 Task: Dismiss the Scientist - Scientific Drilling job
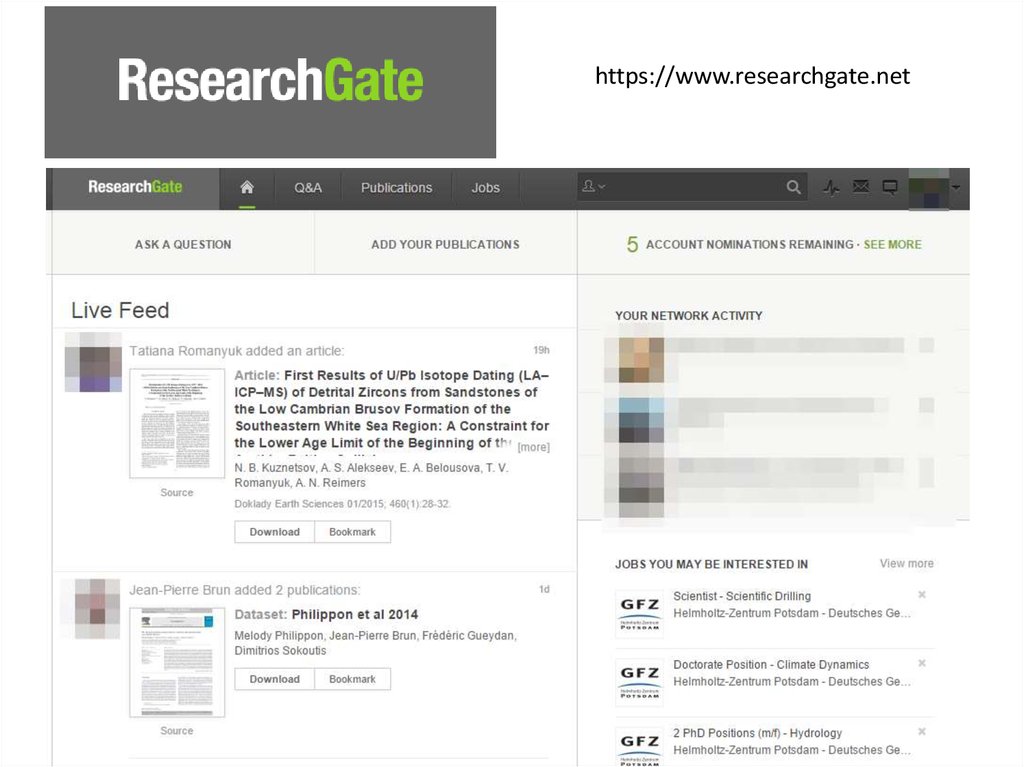pos(921,595)
